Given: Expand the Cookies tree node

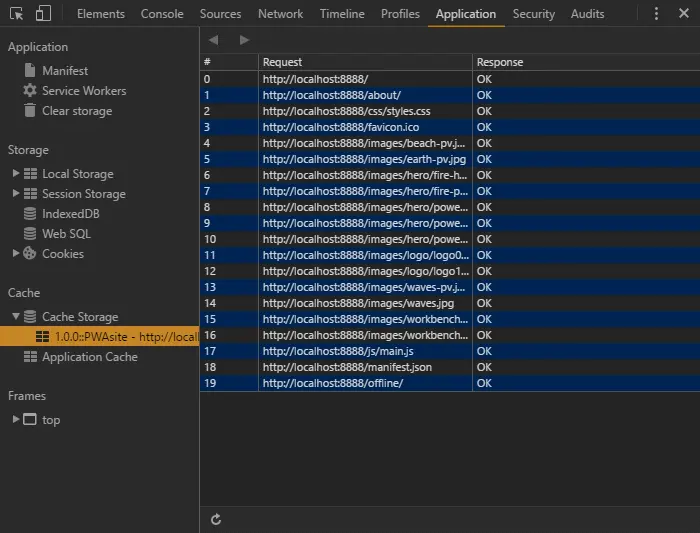Looking at the screenshot, I should click(x=16, y=254).
